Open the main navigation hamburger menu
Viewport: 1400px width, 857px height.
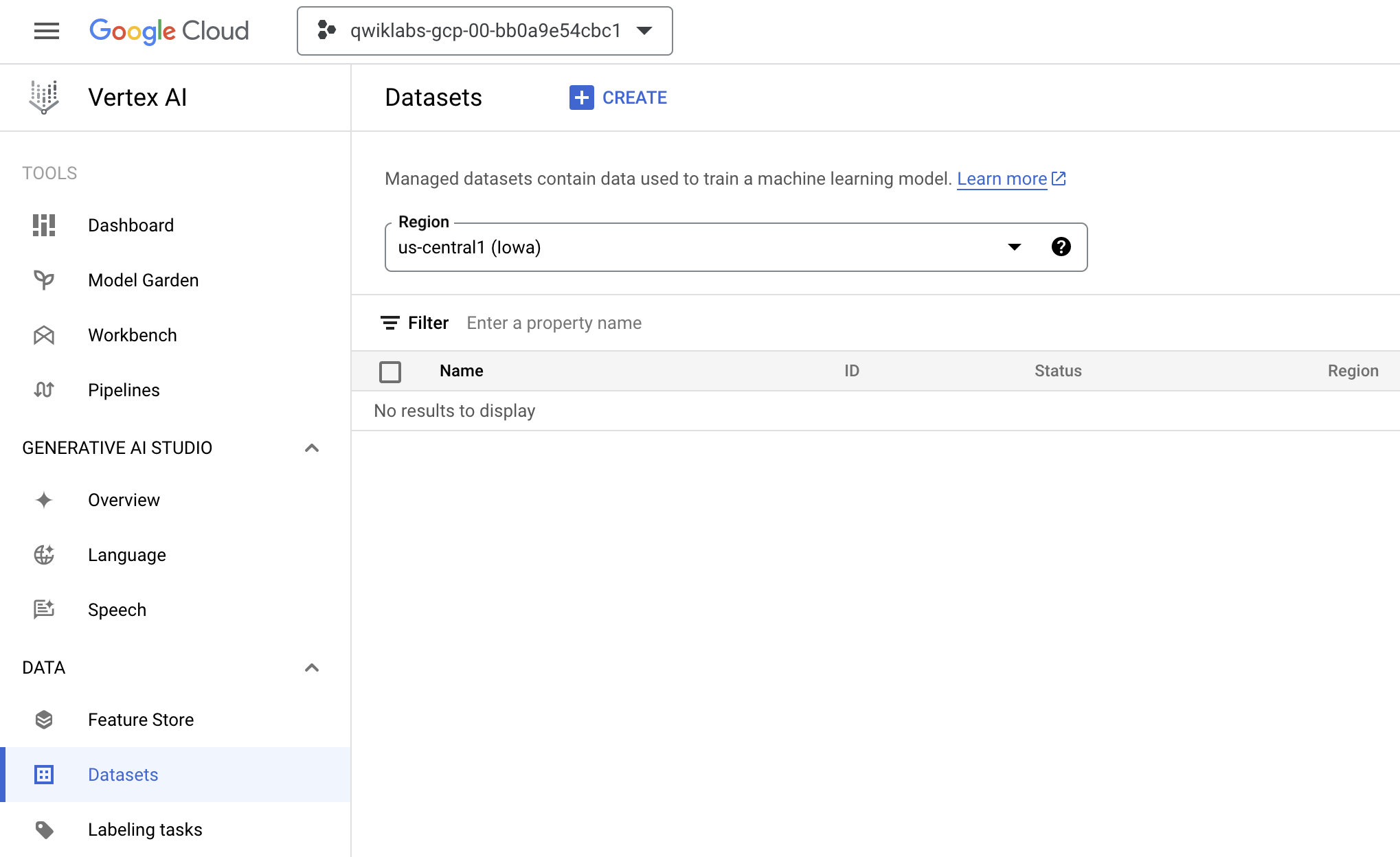(x=47, y=31)
